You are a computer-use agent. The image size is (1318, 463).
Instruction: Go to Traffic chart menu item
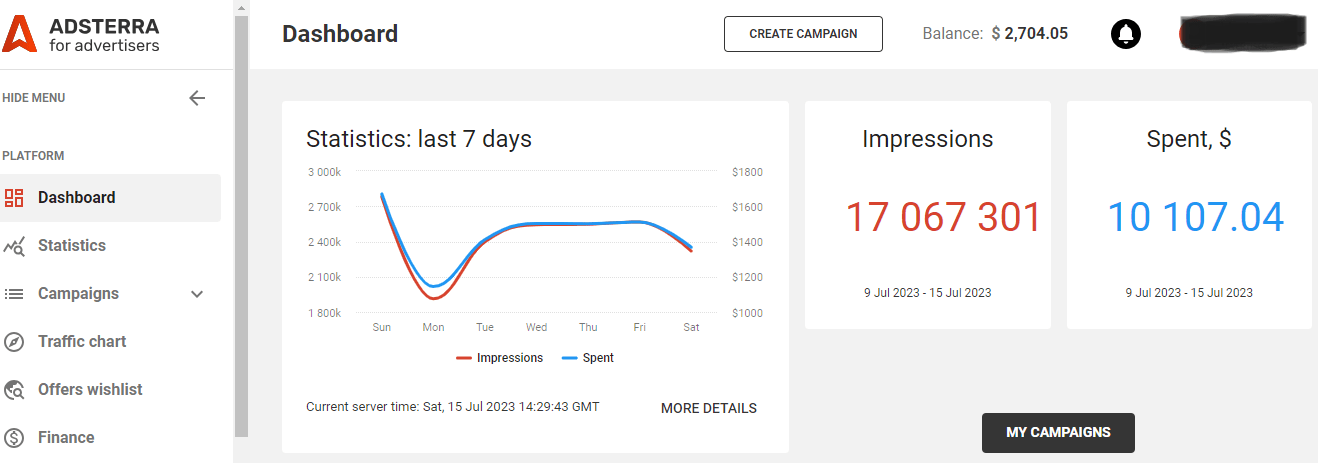pyautogui.click(x=82, y=342)
